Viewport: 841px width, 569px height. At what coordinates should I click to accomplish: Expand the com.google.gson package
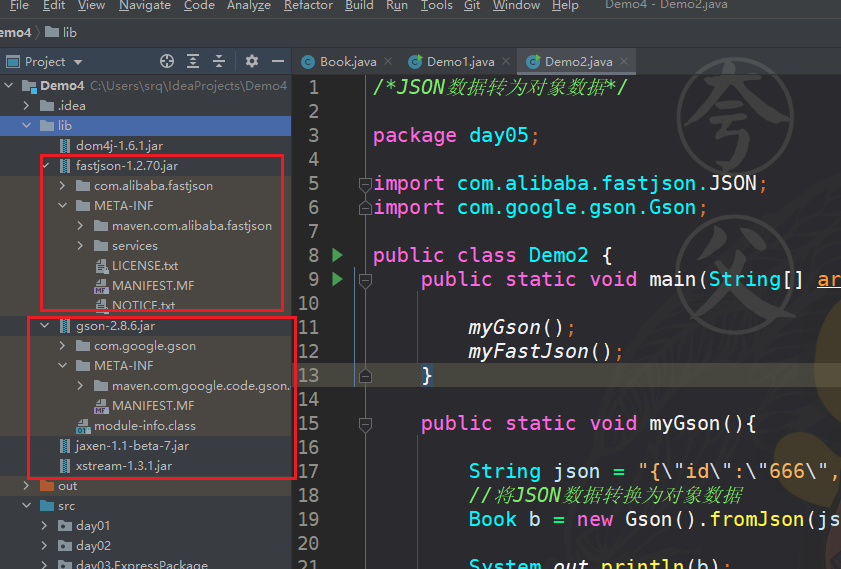(x=63, y=346)
